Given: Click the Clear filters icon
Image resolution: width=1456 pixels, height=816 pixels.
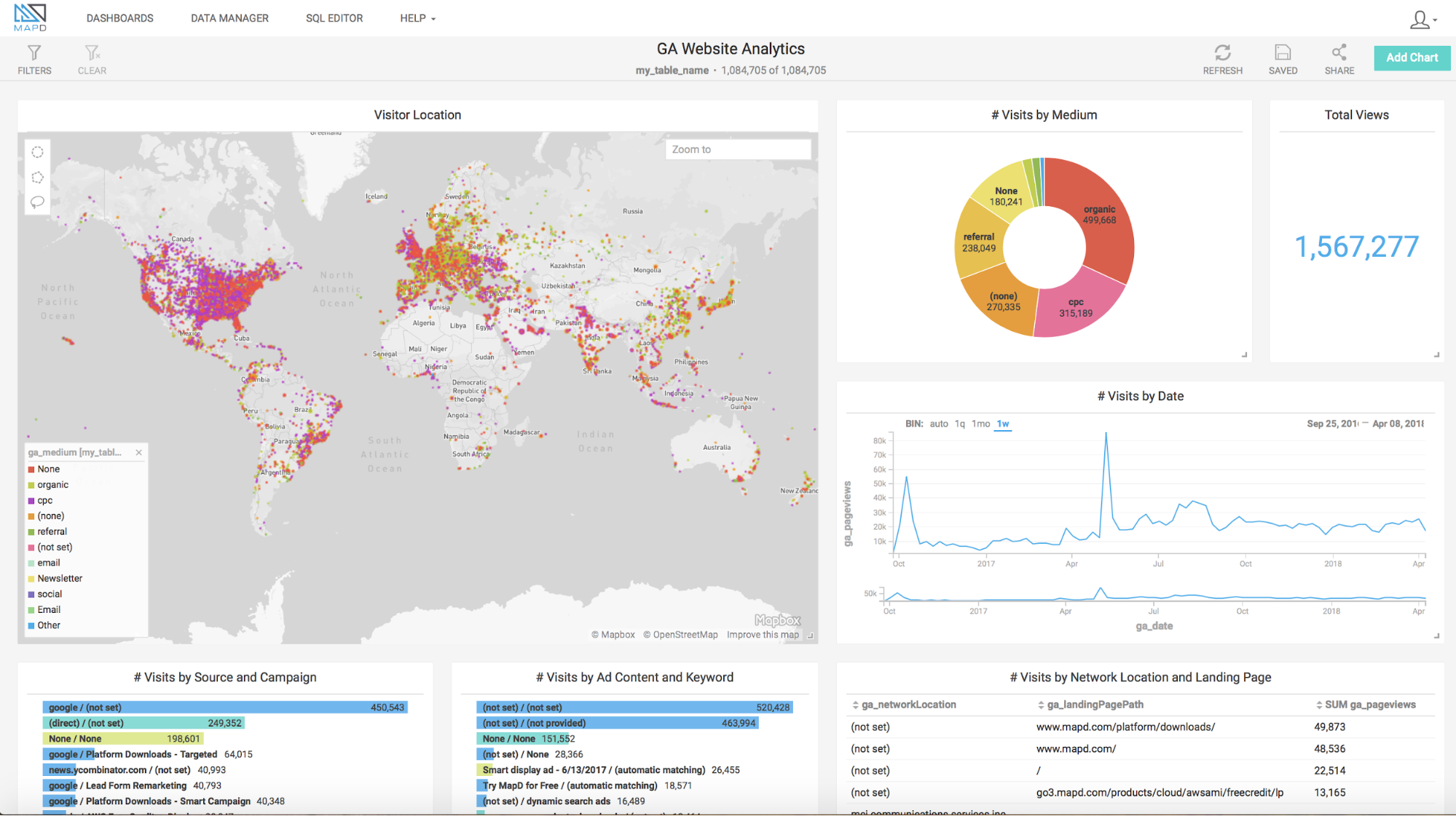Looking at the screenshot, I should pyautogui.click(x=92, y=53).
